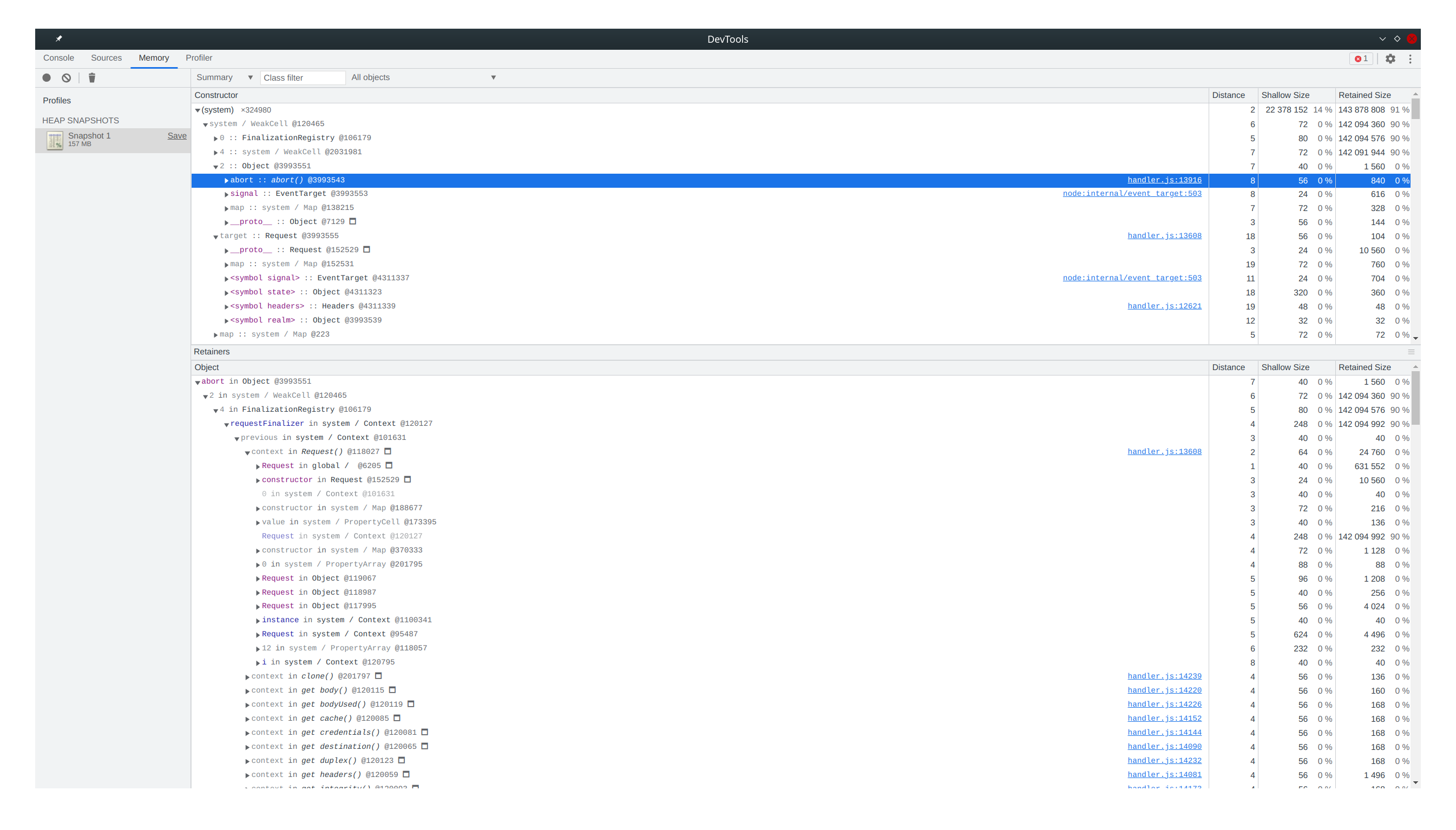Expand the signal EventTarget entry
The image size is (1456, 830).
[x=226, y=194]
